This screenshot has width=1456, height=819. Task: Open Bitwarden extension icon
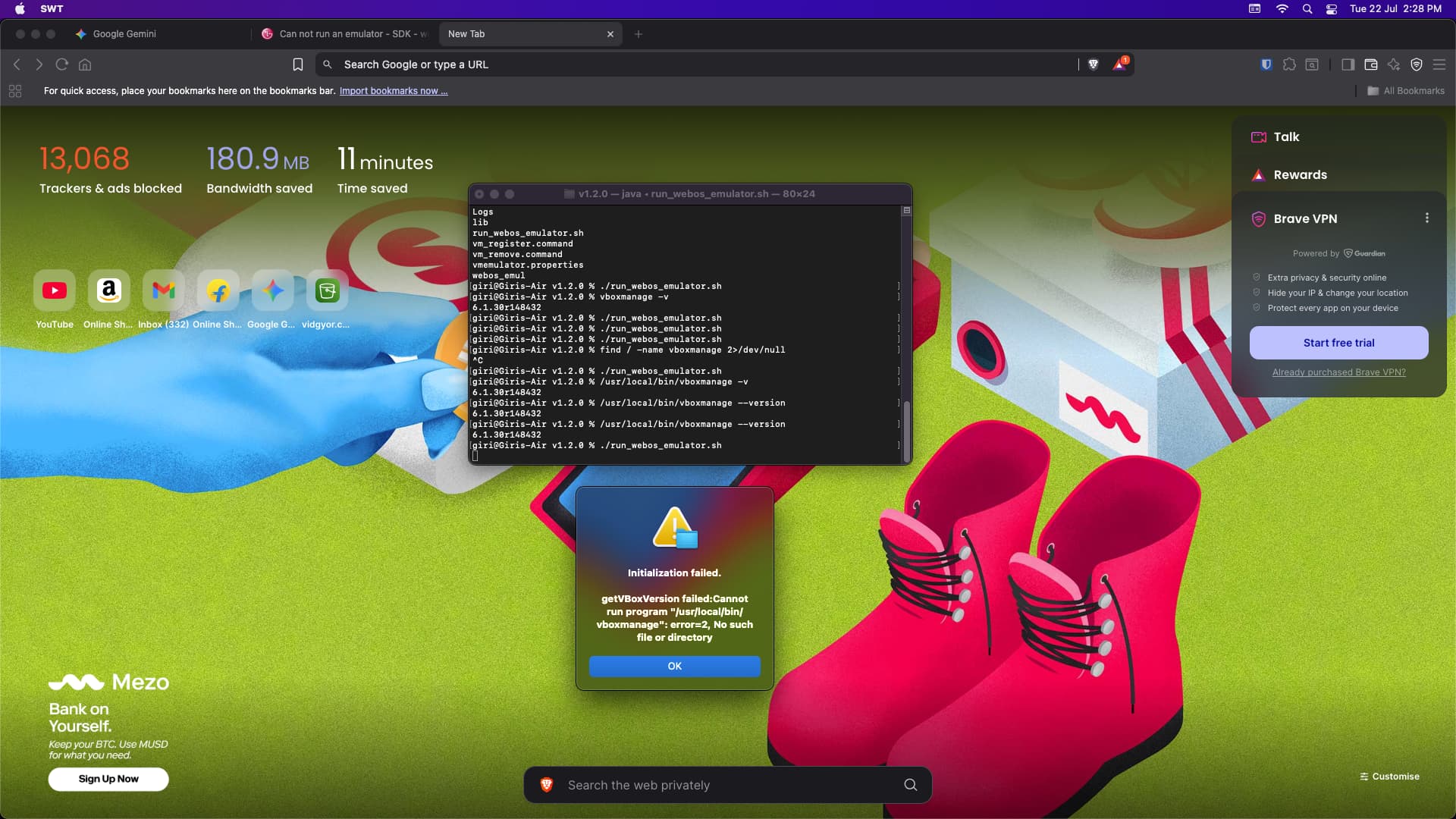(1266, 64)
